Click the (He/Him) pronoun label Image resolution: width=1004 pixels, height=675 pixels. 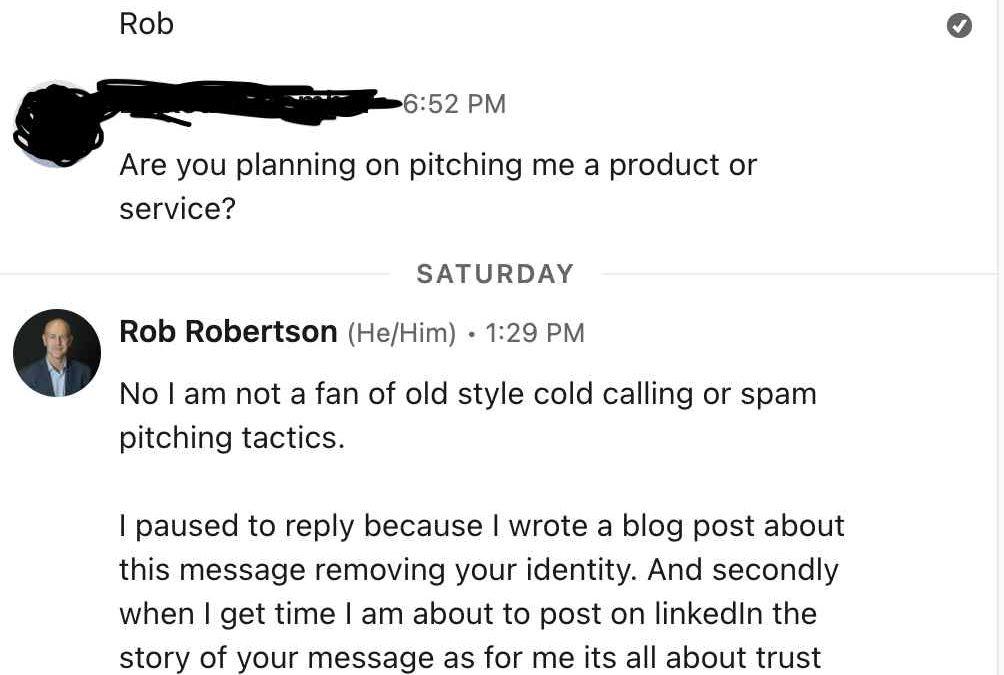click(401, 333)
